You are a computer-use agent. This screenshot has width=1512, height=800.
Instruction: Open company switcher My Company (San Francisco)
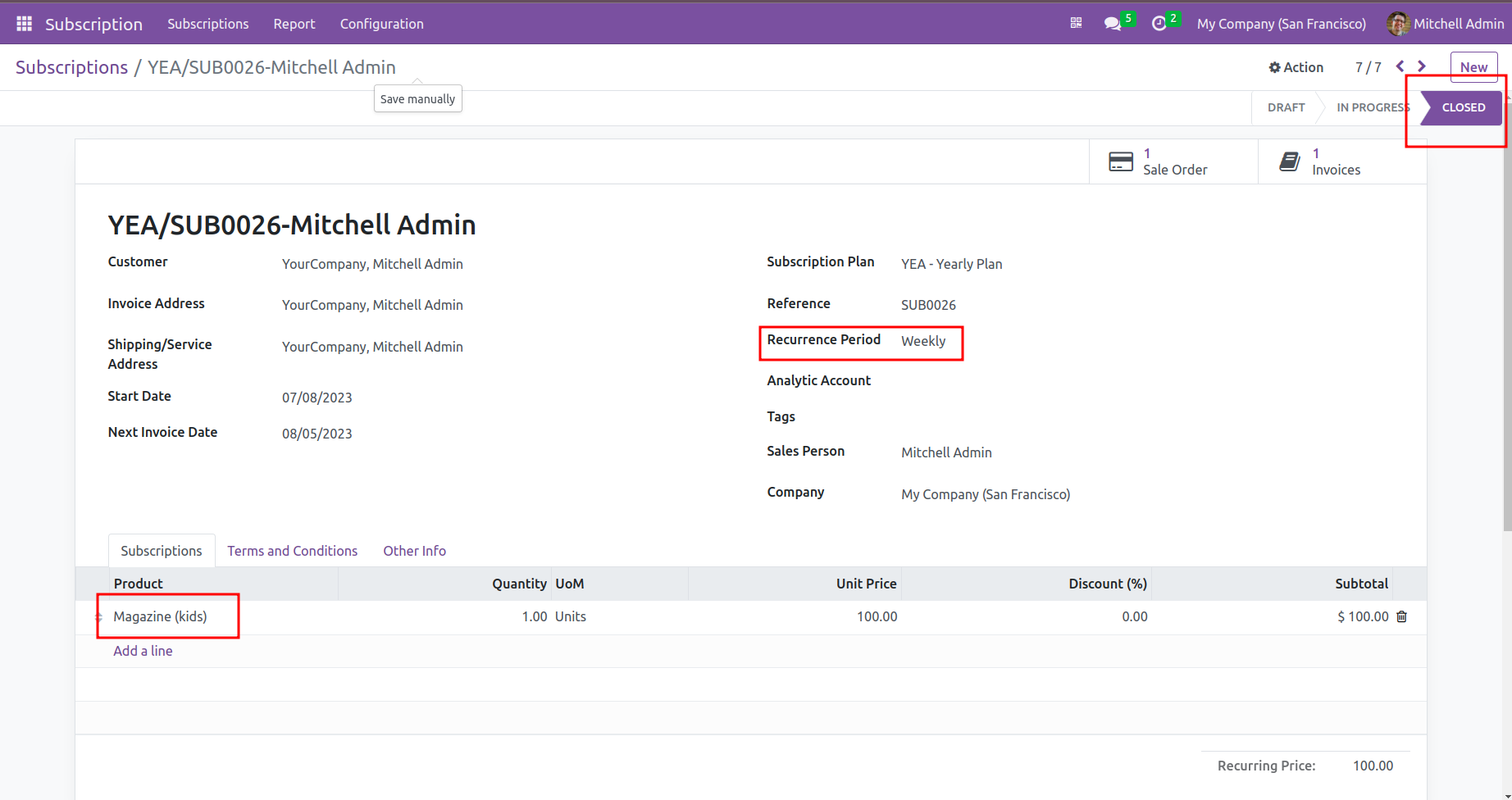tap(1281, 24)
